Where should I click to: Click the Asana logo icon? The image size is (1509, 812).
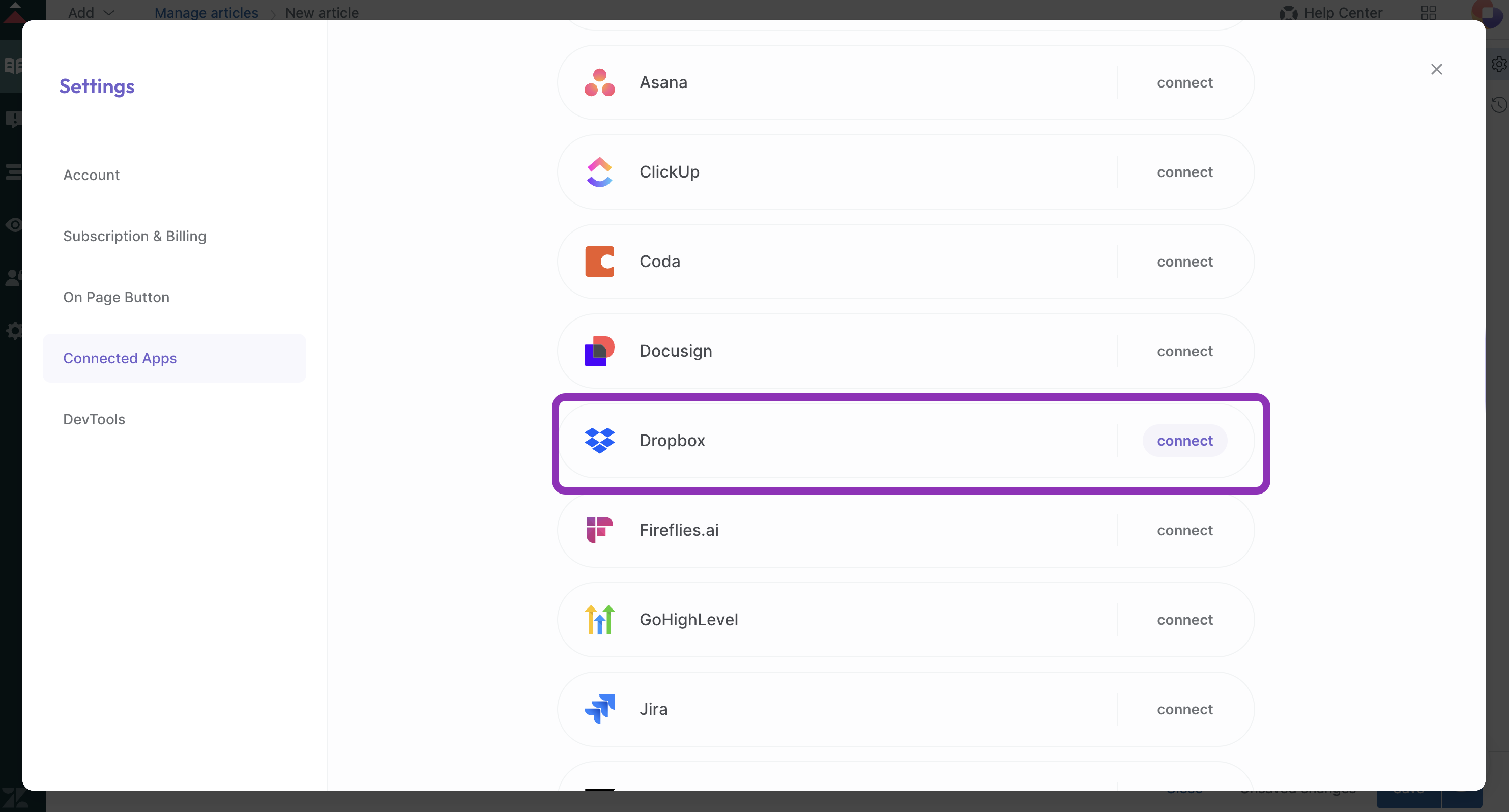(x=599, y=82)
